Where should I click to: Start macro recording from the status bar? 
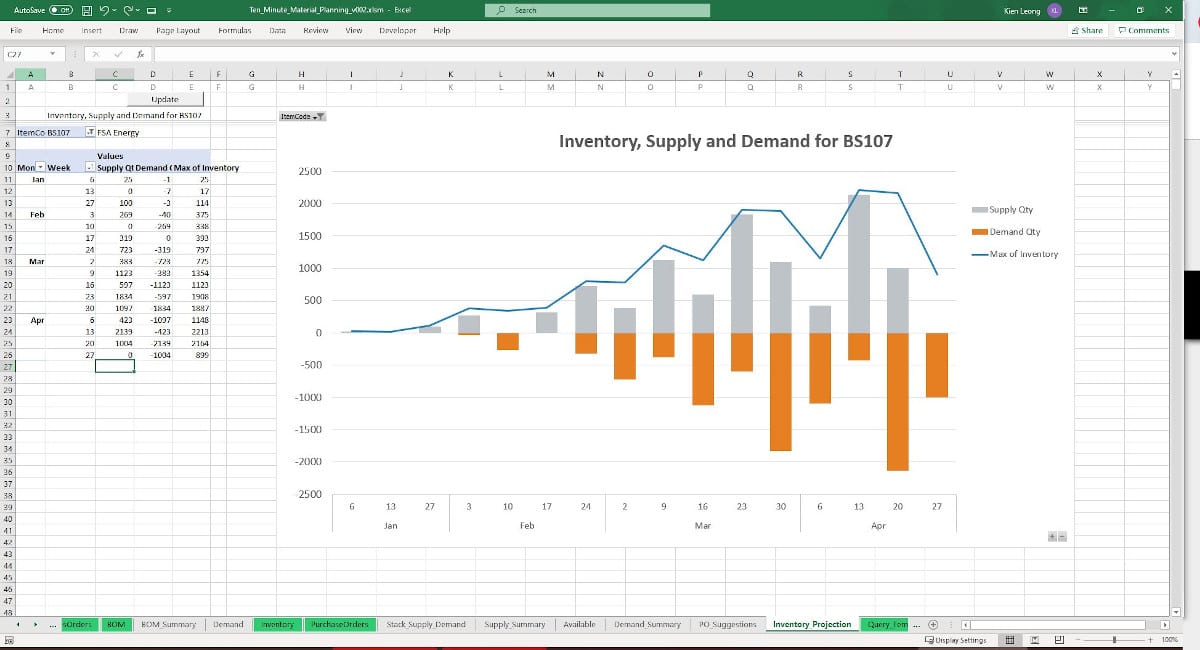pyautogui.click(x=10, y=639)
